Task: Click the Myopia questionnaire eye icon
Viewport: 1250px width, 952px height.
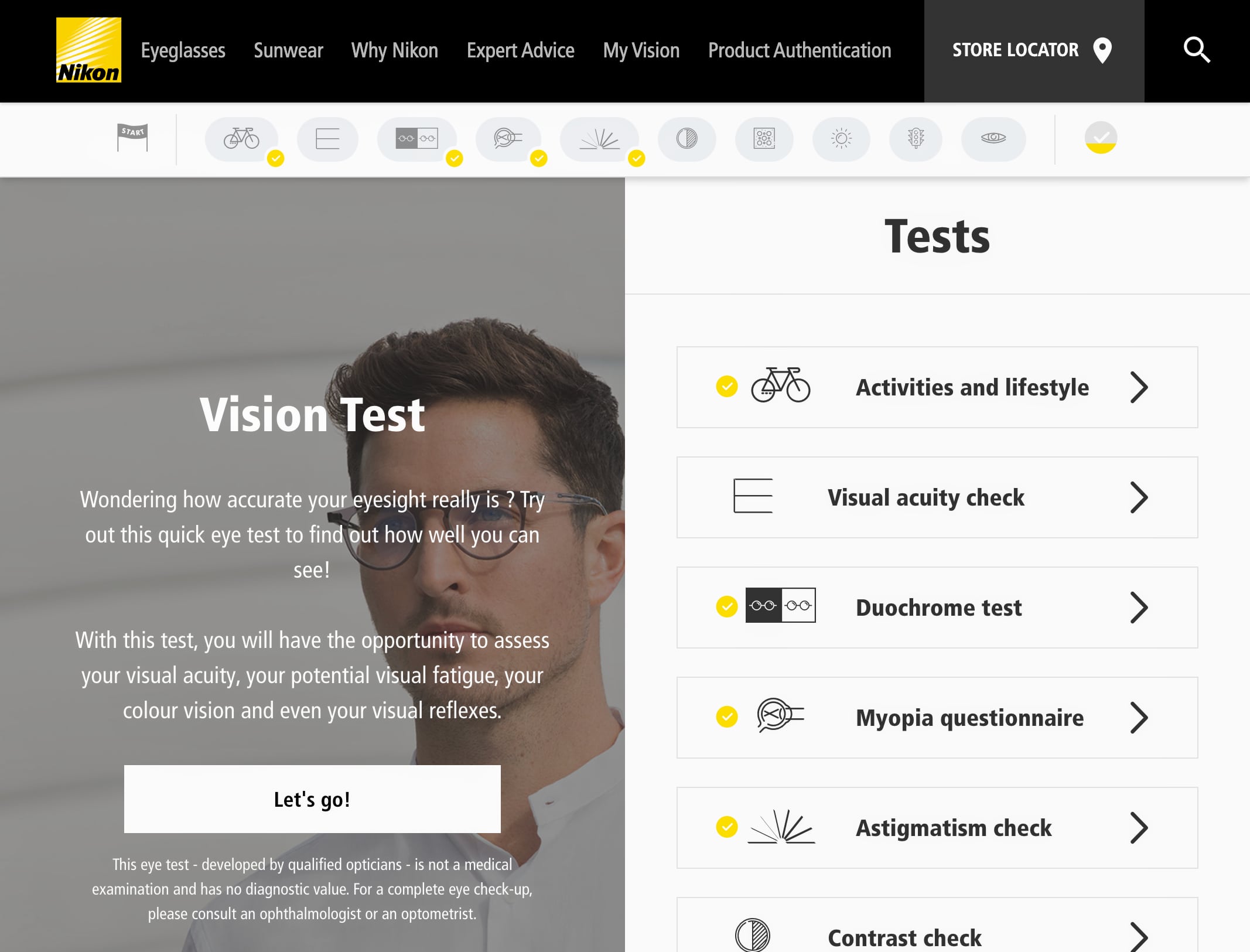Action: pyautogui.click(x=780, y=718)
